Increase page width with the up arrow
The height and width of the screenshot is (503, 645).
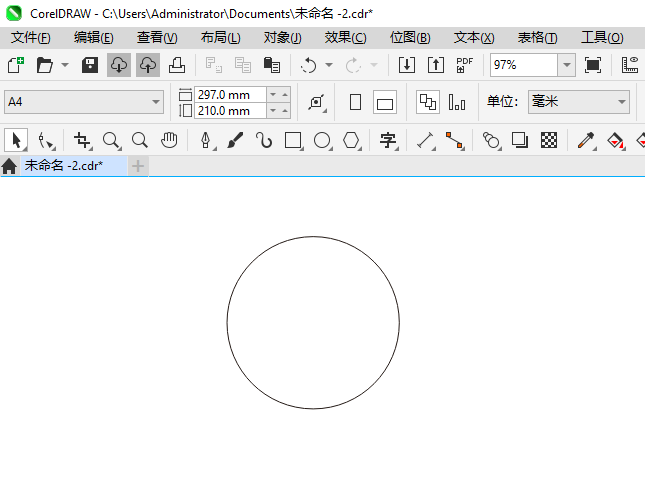point(285,95)
